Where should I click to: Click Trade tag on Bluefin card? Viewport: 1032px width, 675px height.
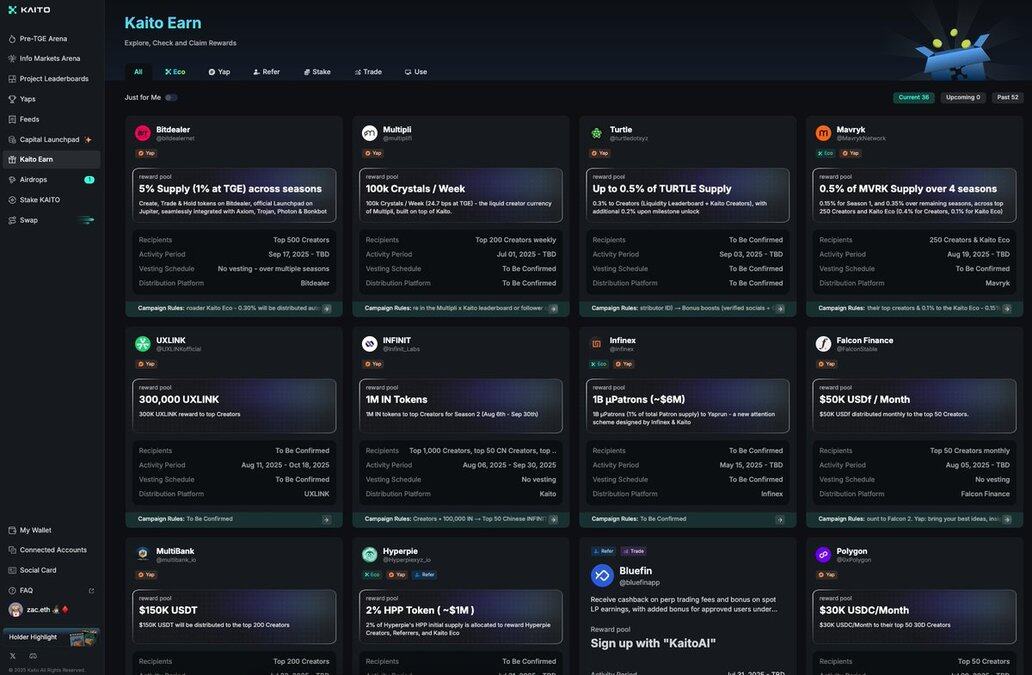point(634,551)
